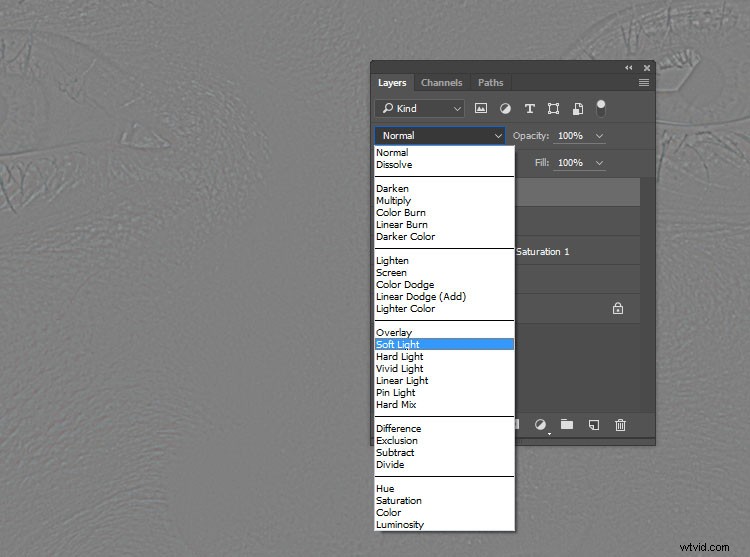Image resolution: width=750 pixels, height=557 pixels.
Task: Close the Layers panel
Action: click(647, 68)
